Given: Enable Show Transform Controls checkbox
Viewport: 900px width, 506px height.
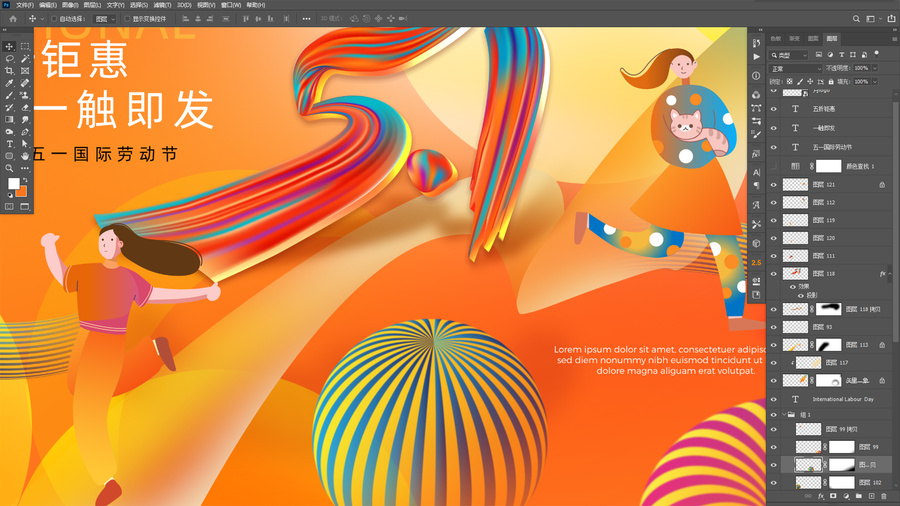Looking at the screenshot, I should click(x=127, y=19).
